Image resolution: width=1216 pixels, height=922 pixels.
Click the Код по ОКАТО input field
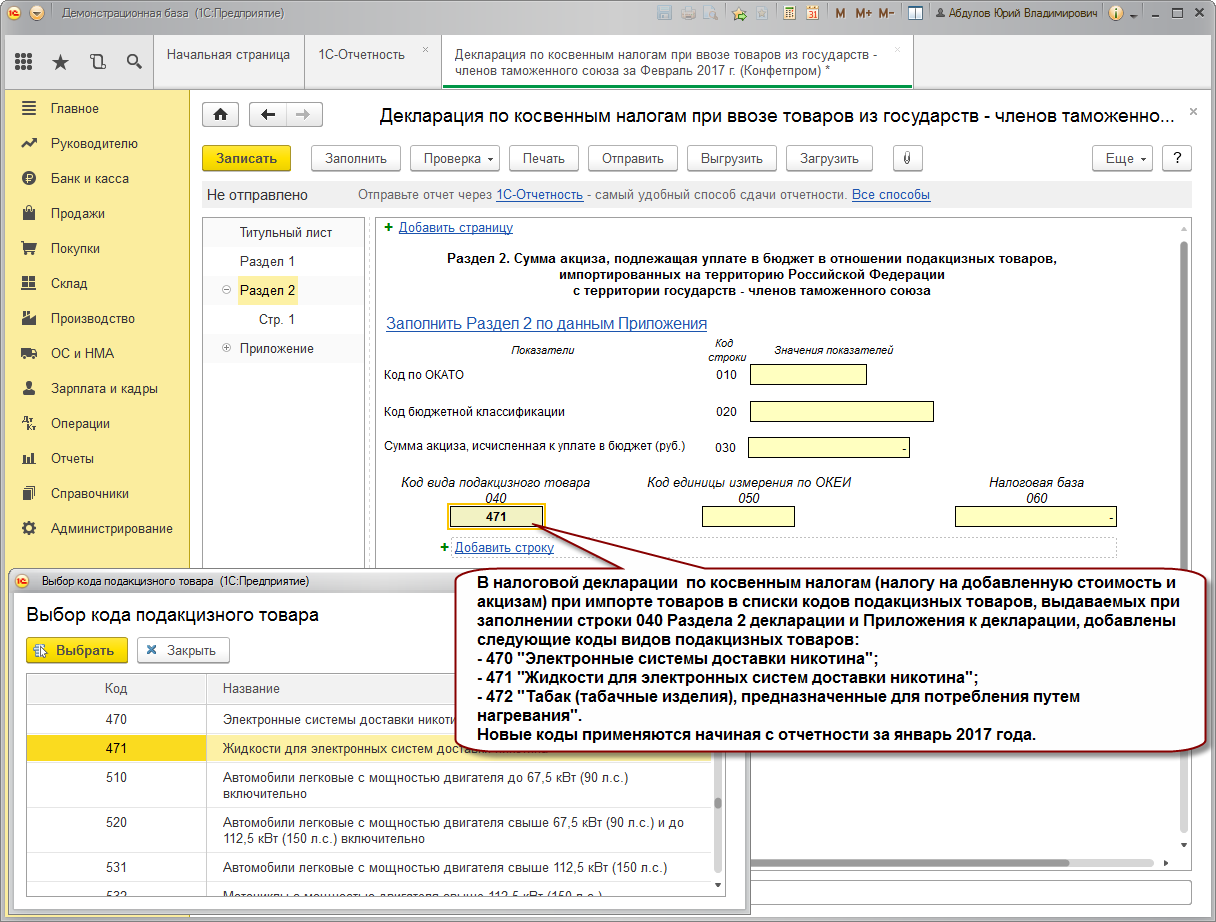click(808, 375)
